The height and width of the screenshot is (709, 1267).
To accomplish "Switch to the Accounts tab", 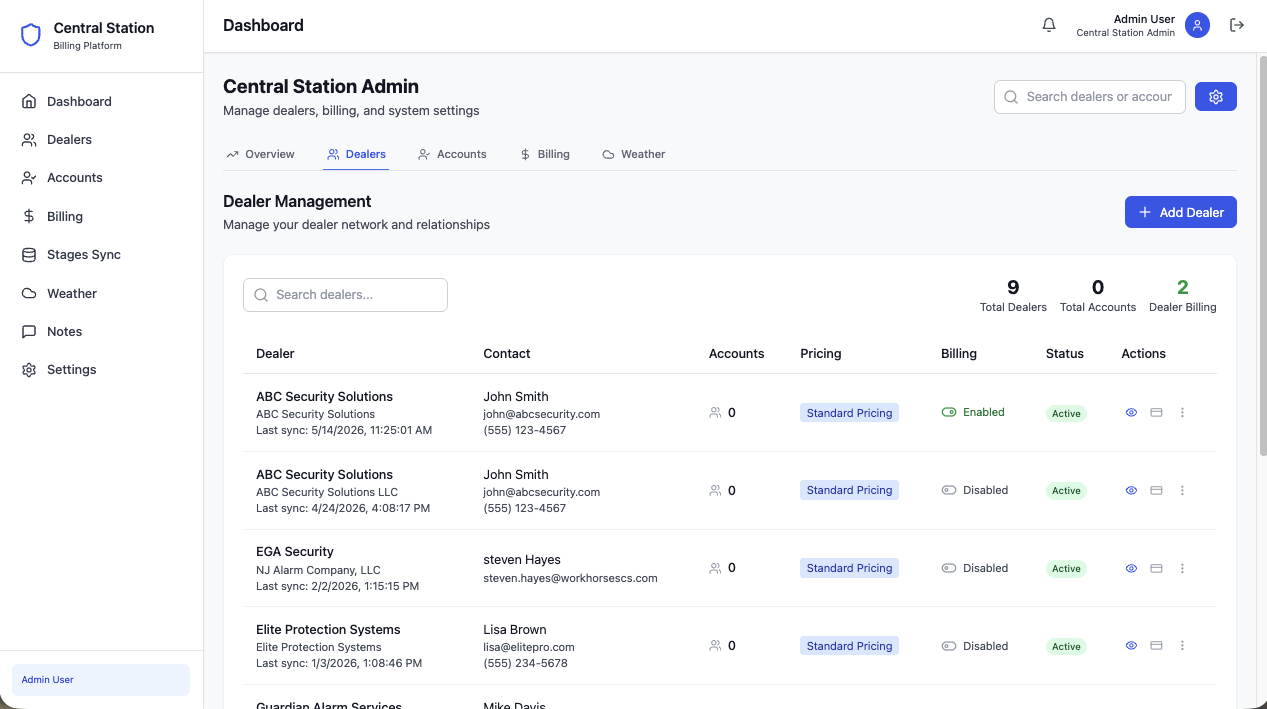I will coord(453,154).
